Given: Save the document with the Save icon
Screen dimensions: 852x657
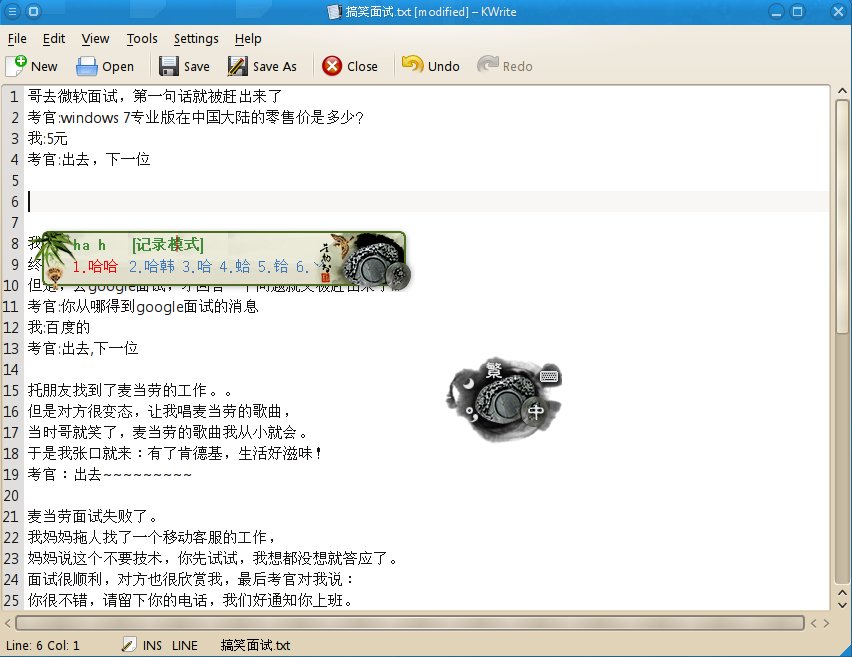Looking at the screenshot, I should 169,66.
